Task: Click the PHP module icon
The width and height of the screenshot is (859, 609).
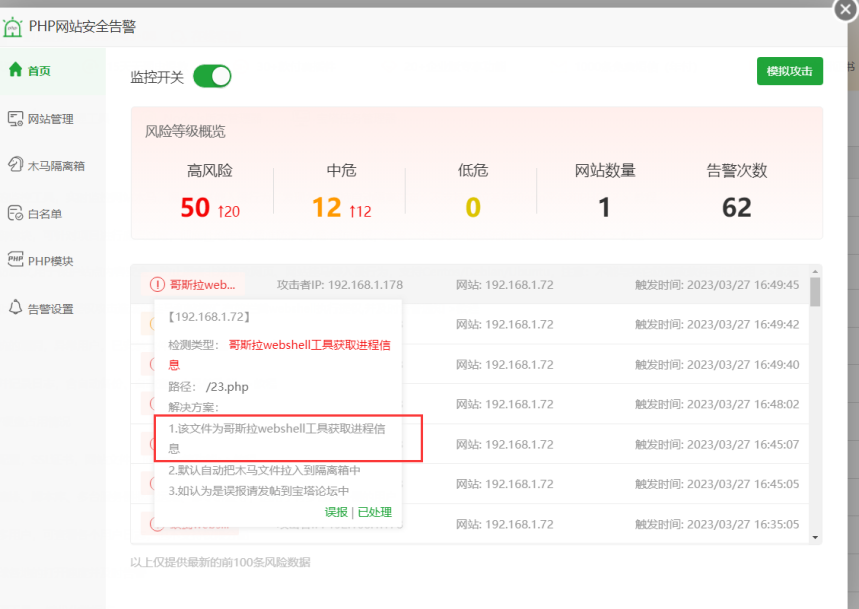Action: point(15,260)
